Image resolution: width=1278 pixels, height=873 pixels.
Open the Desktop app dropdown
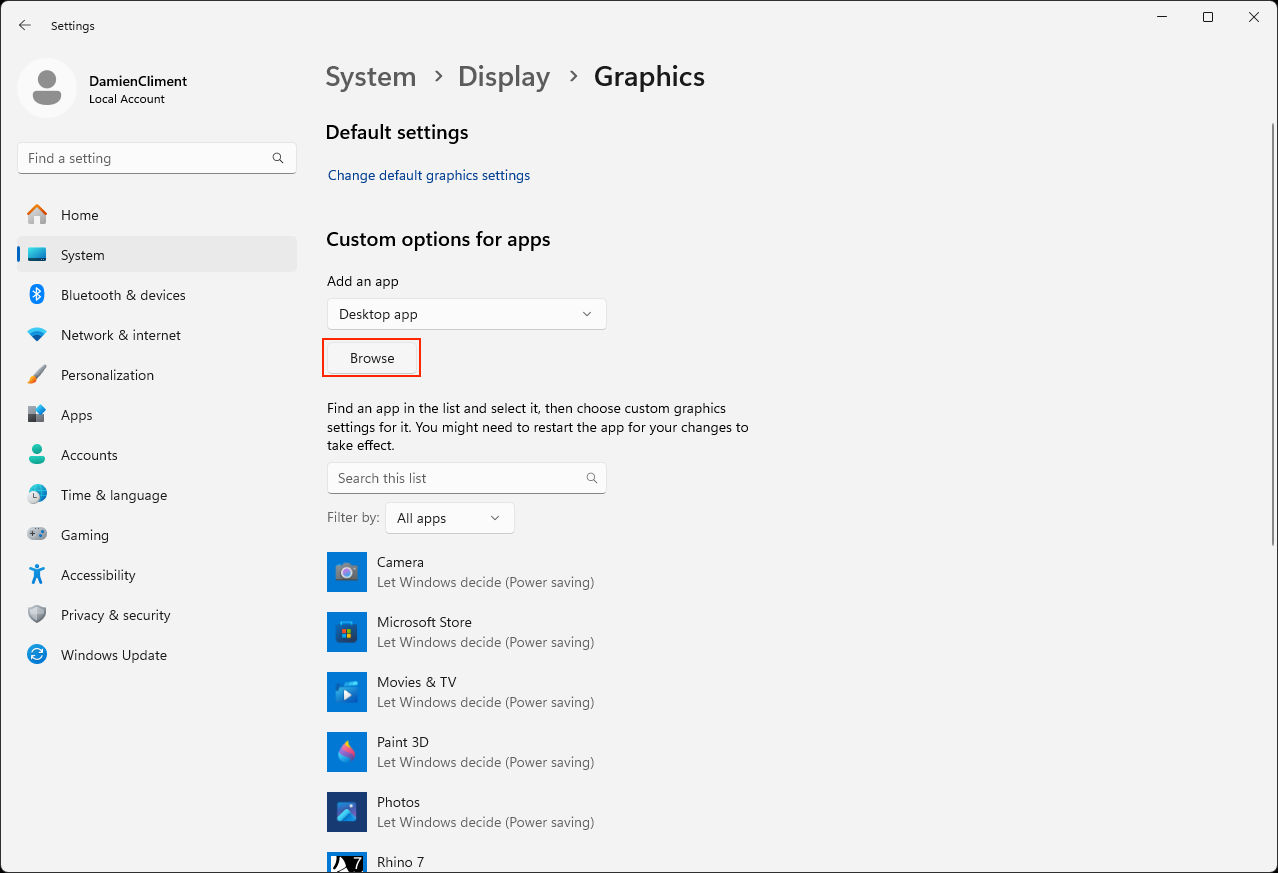(x=467, y=314)
